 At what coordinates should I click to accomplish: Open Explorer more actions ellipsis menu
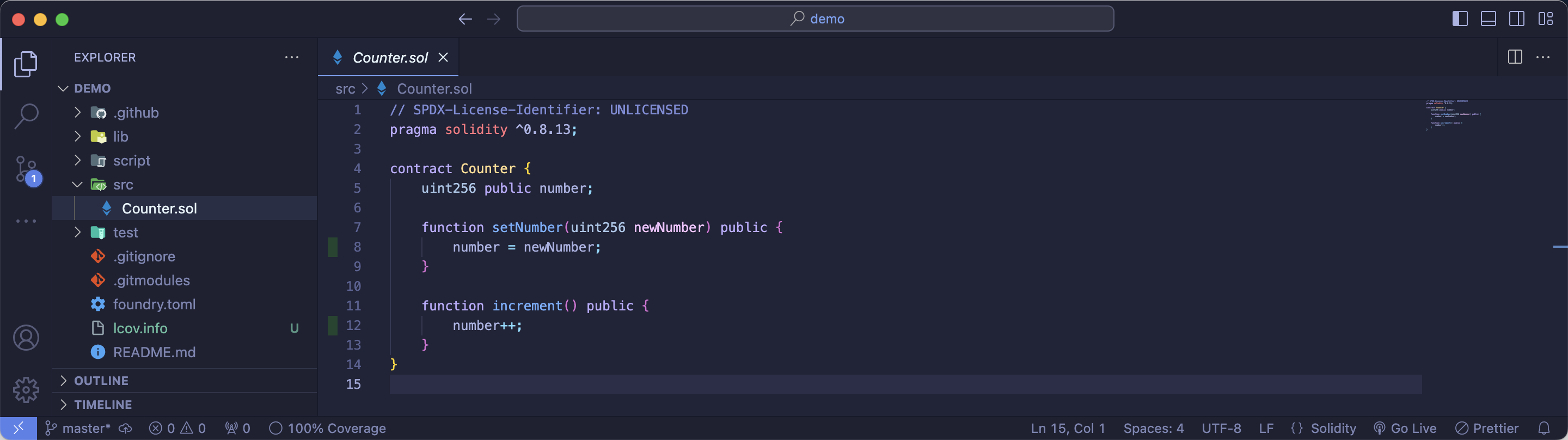tap(292, 57)
